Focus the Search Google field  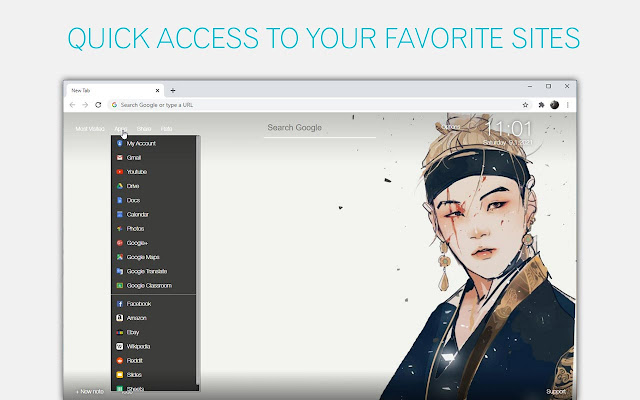320,128
